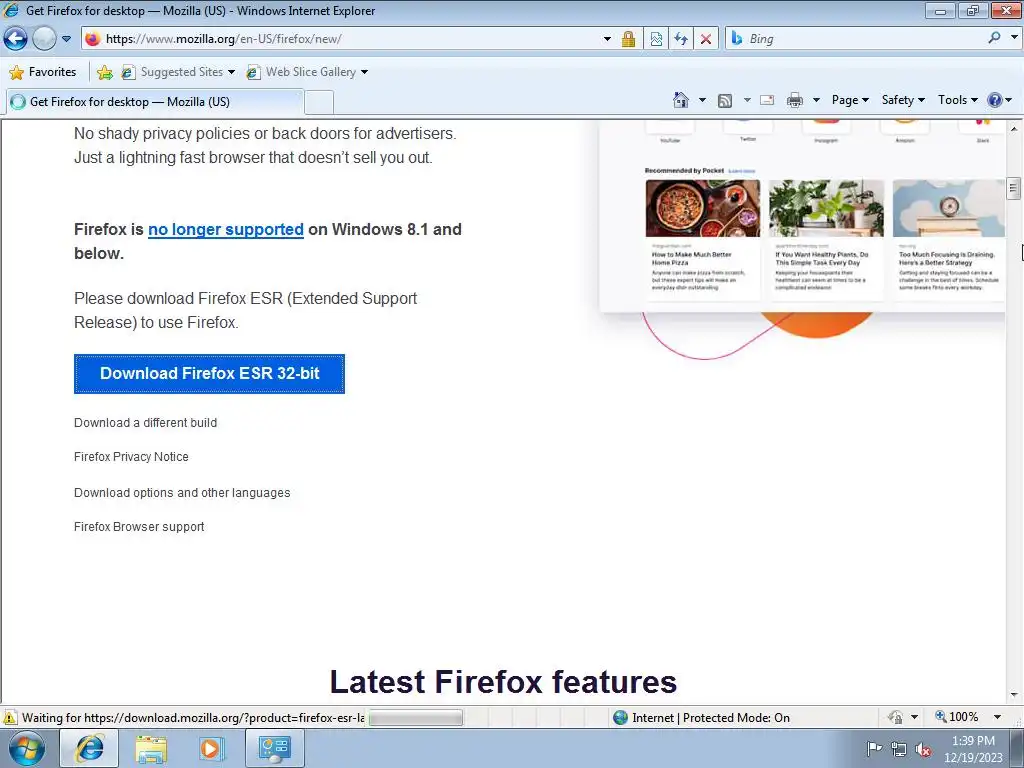
Task: Click the Read Mail envelope icon
Action: point(767,101)
